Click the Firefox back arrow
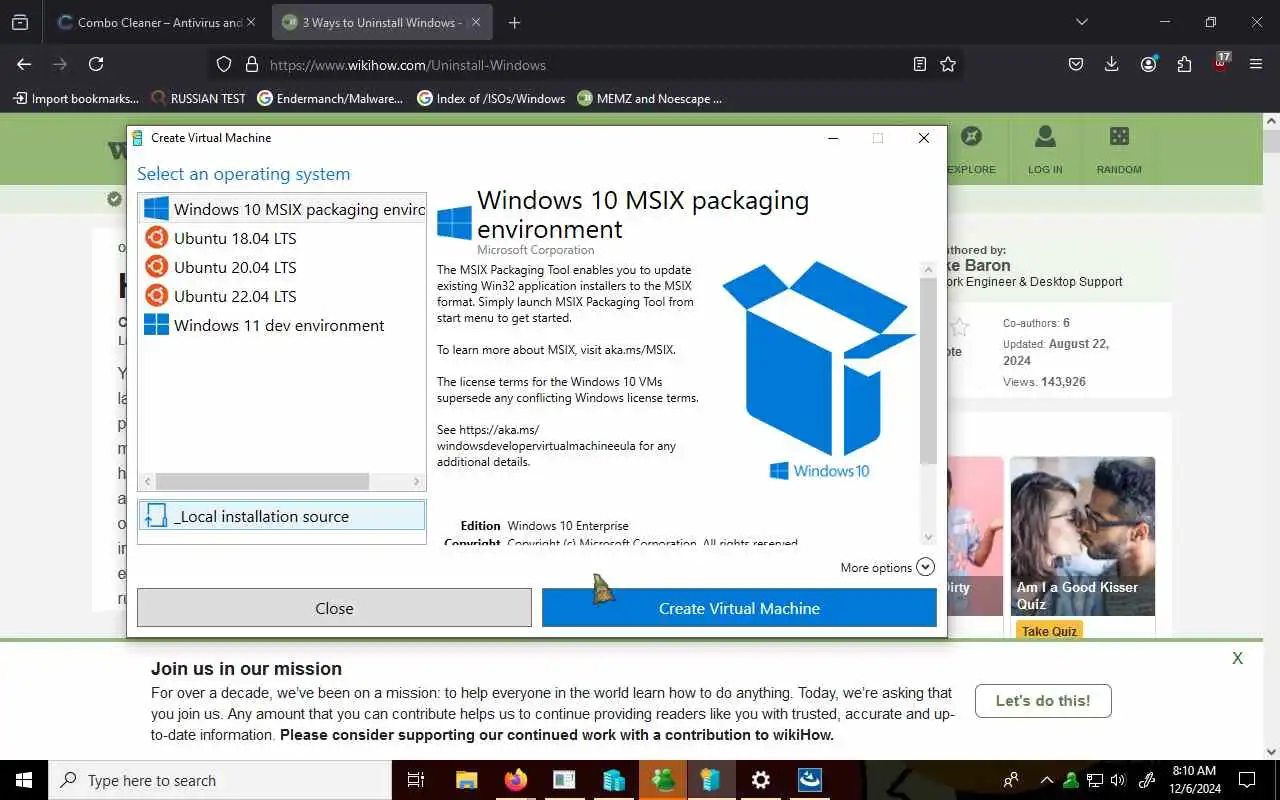Image resolution: width=1280 pixels, height=800 pixels. (24, 64)
